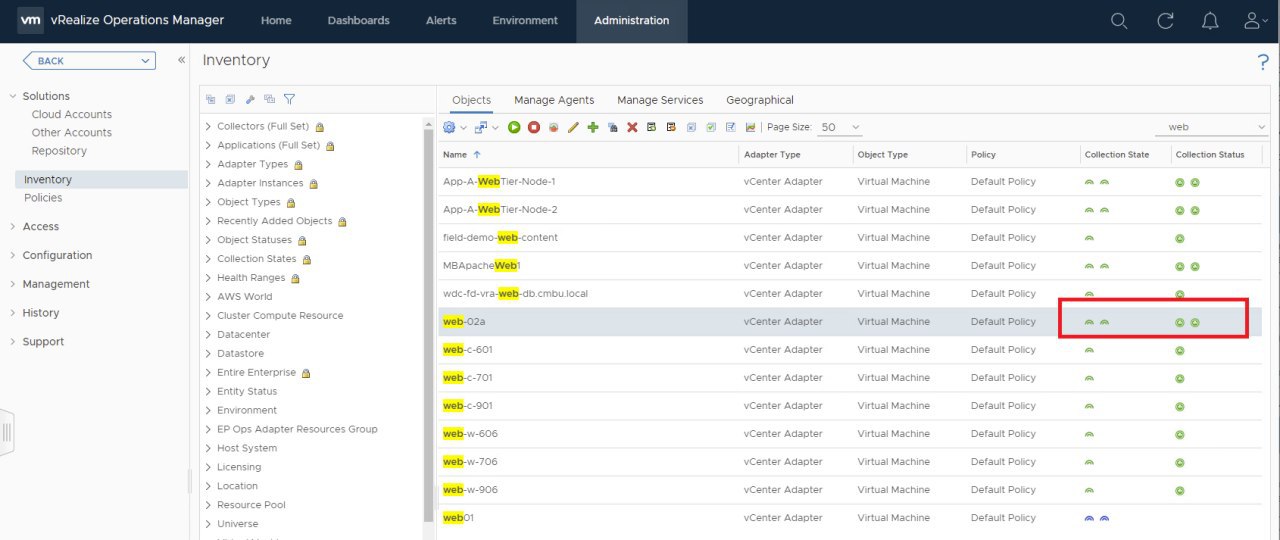Viewport: 1280px width, 540px height.
Task: Switch to the Manage Services tab
Action: tap(660, 100)
